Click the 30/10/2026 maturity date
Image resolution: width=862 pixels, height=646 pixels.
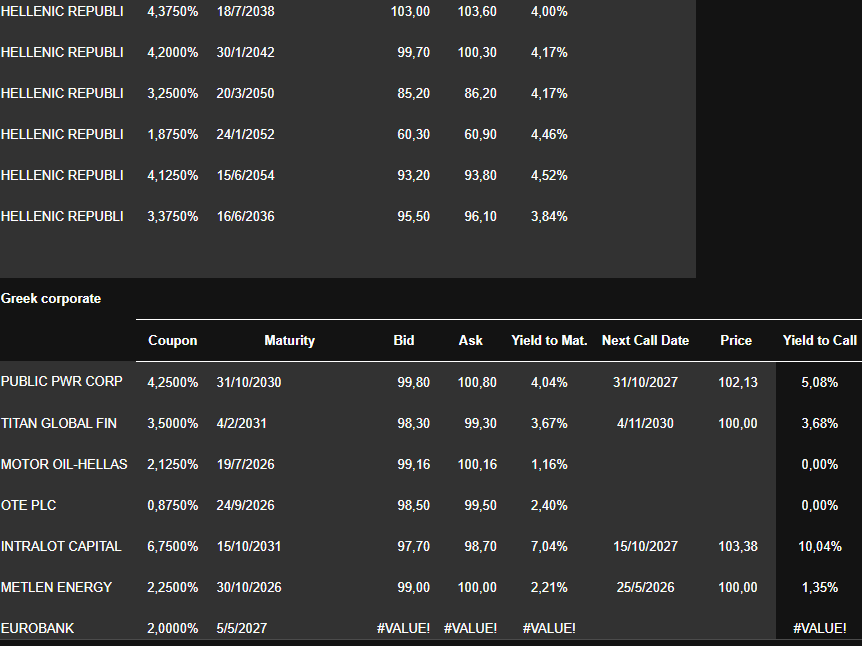click(248, 587)
